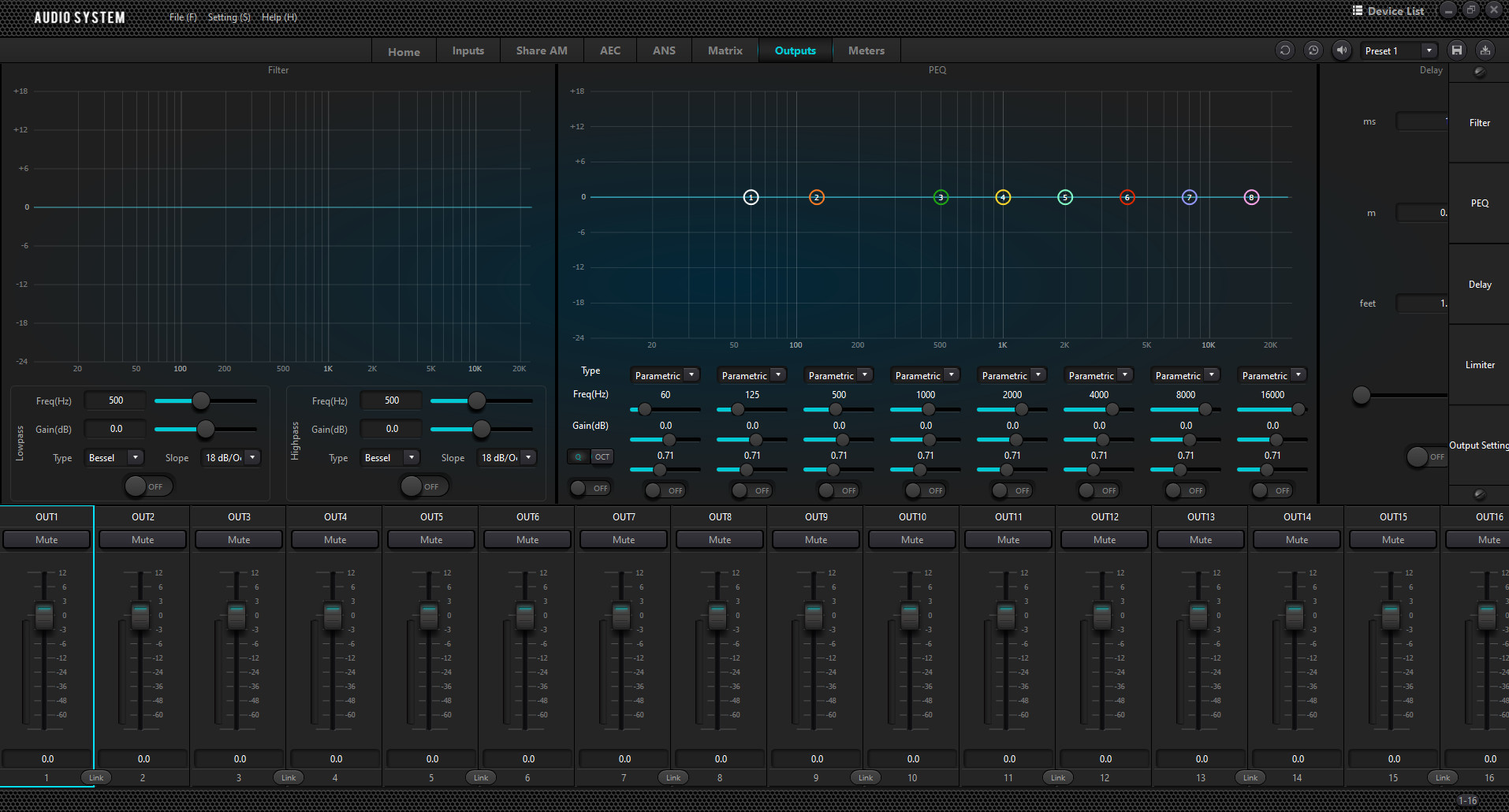1509x812 pixels.
Task: Toggle the Lowpass filter on
Action: pos(147,486)
